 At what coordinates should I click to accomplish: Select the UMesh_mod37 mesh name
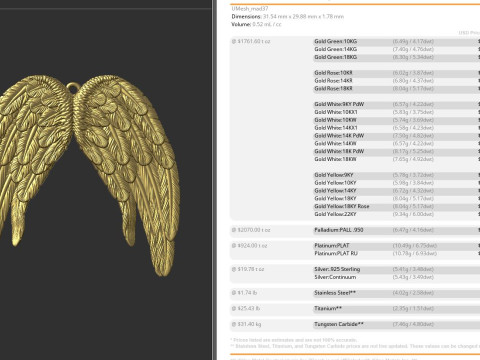tap(250, 9)
